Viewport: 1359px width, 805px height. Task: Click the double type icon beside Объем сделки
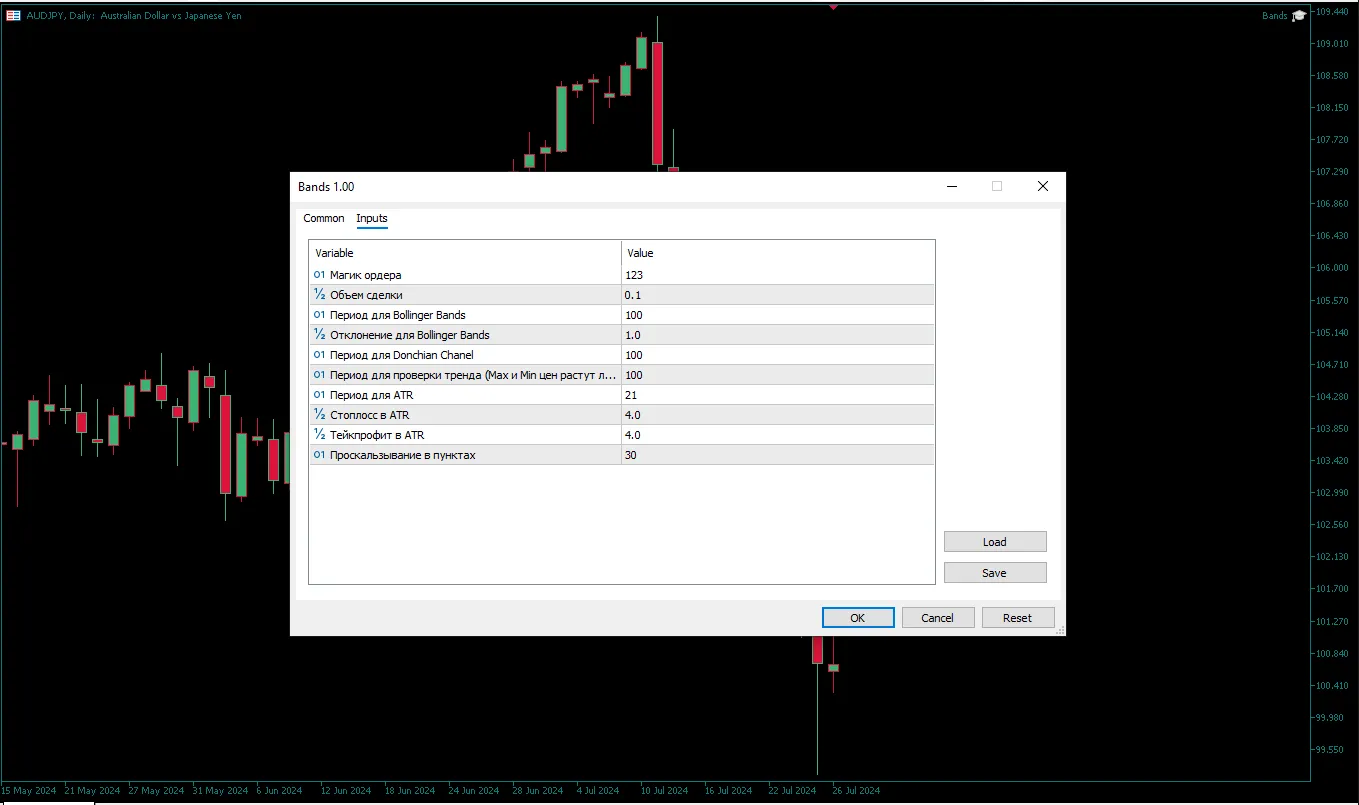tap(320, 295)
